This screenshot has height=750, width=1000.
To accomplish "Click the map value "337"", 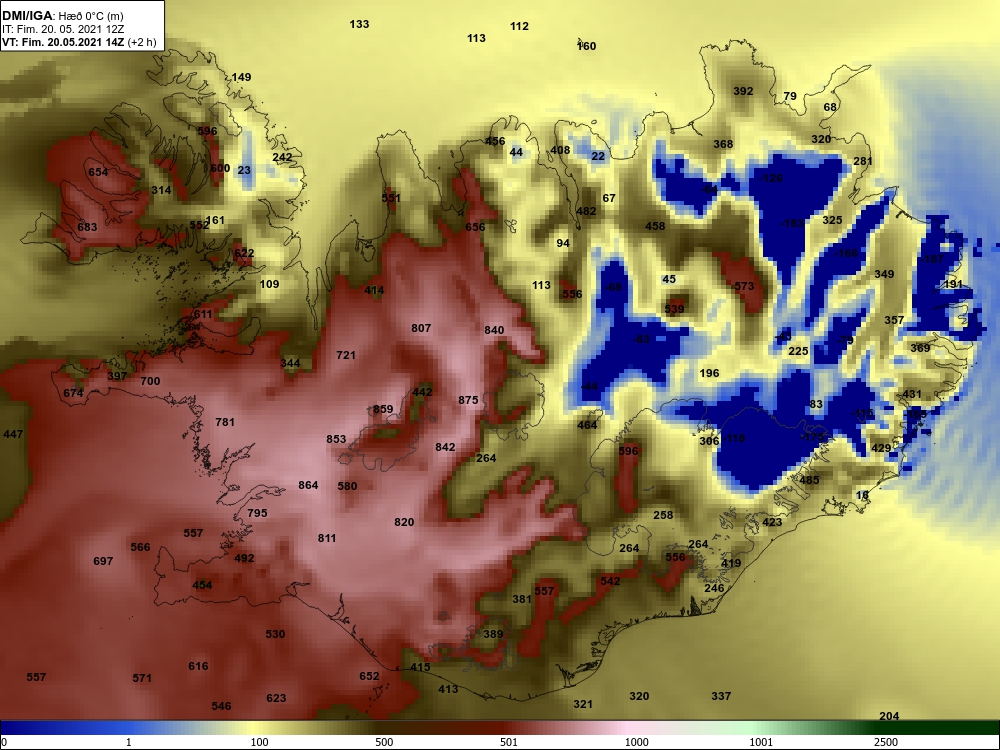I will (x=721, y=696).
